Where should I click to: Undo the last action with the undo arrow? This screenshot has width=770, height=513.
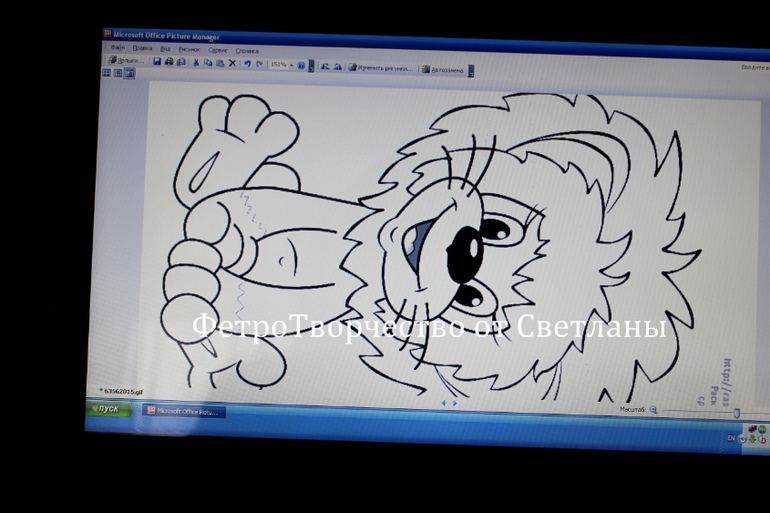(x=247, y=64)
